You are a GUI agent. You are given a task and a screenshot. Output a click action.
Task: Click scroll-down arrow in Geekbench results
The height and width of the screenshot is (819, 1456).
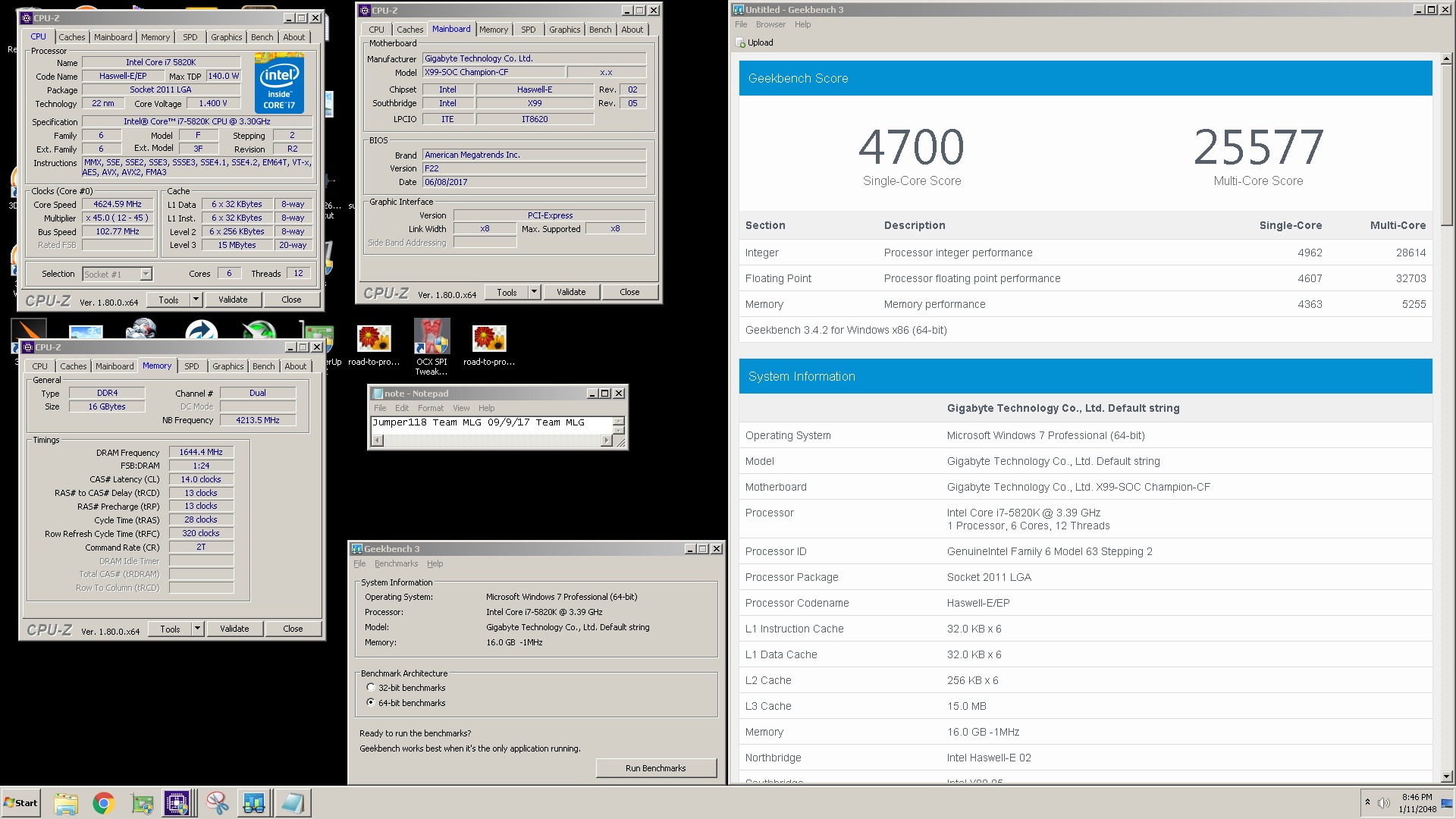(1446, 777)
